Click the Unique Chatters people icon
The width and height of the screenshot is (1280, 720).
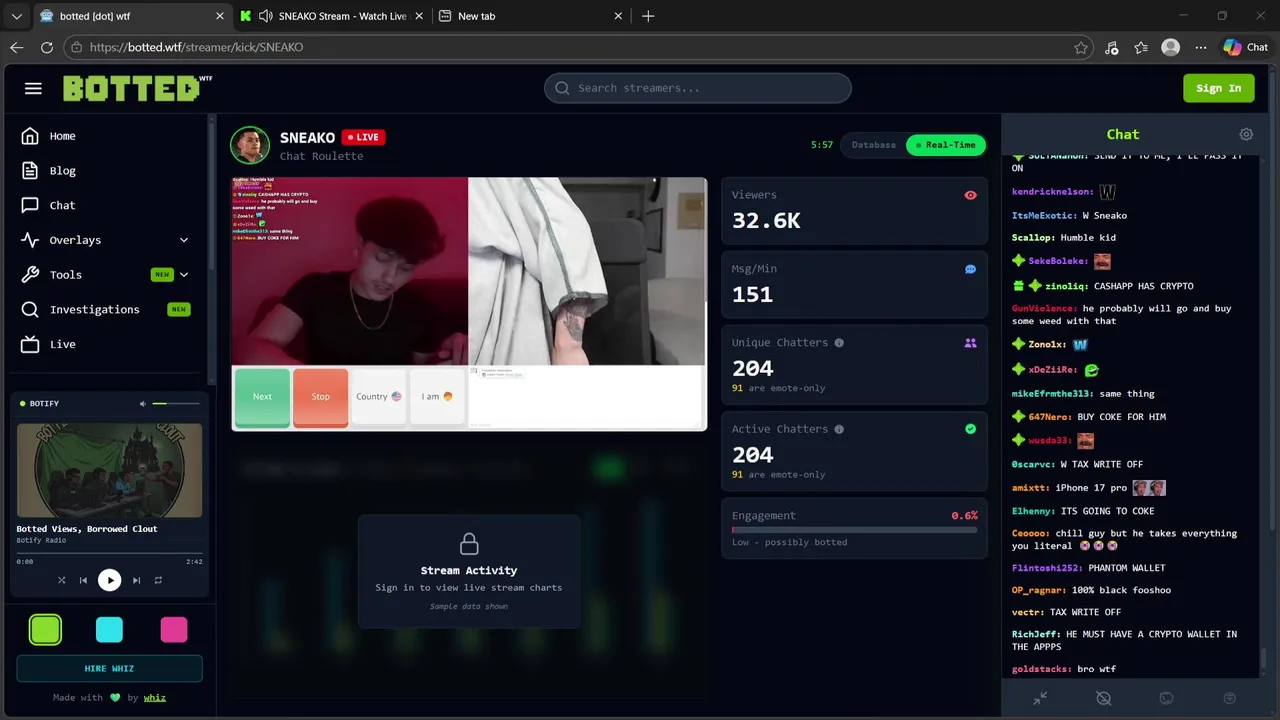pos(970,343)
